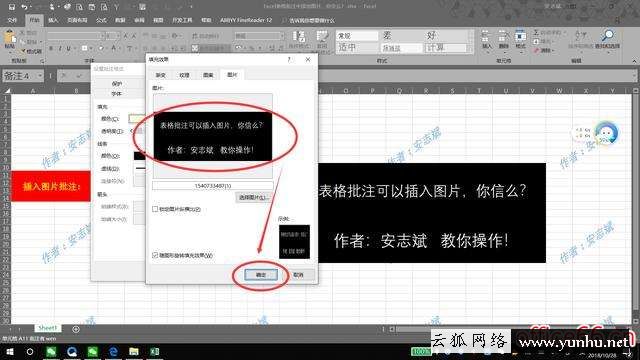Click the help question mark in 填充效果 dialog

[289, 60]
